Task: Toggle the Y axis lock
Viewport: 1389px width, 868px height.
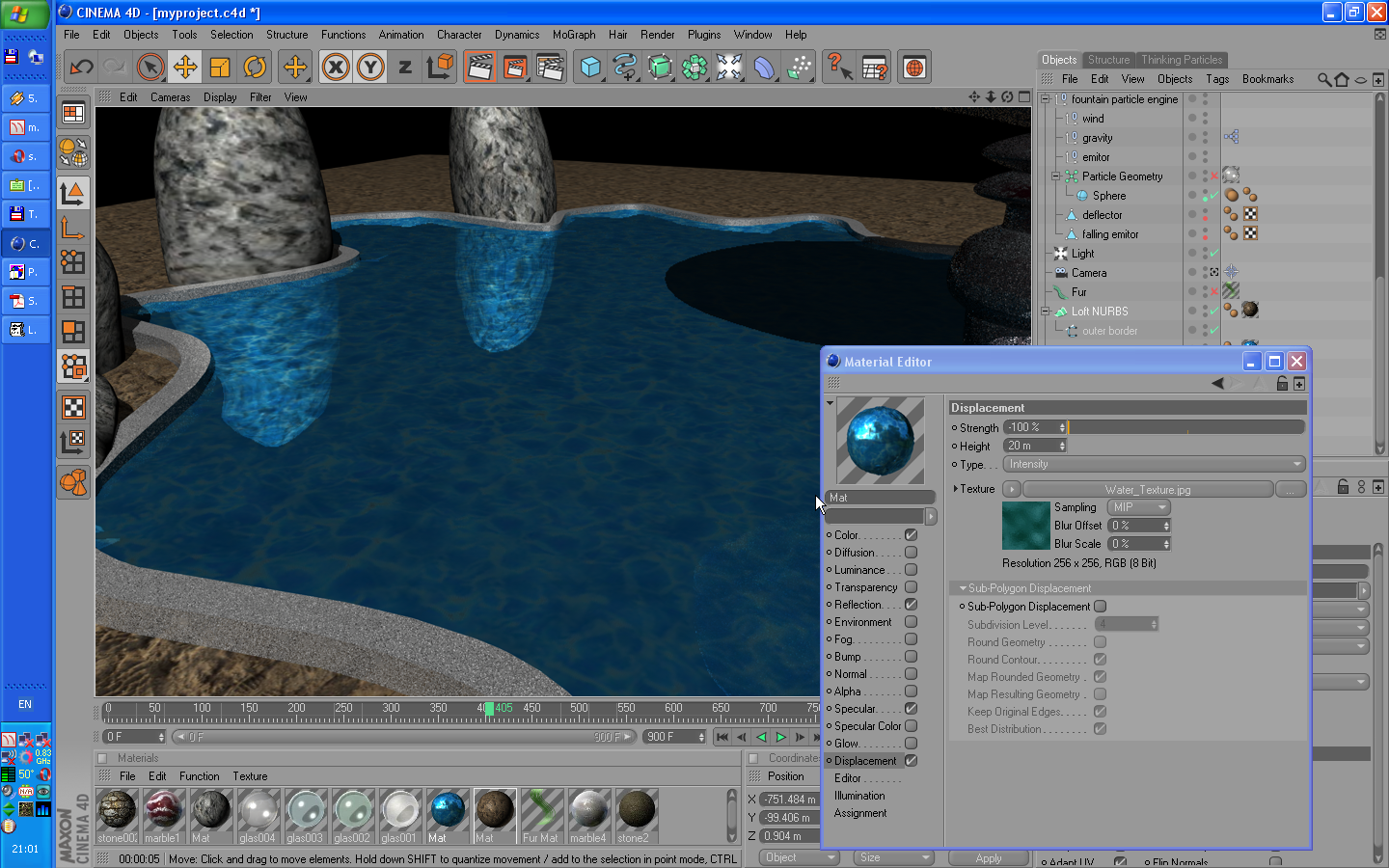Action: coord(370,68)
